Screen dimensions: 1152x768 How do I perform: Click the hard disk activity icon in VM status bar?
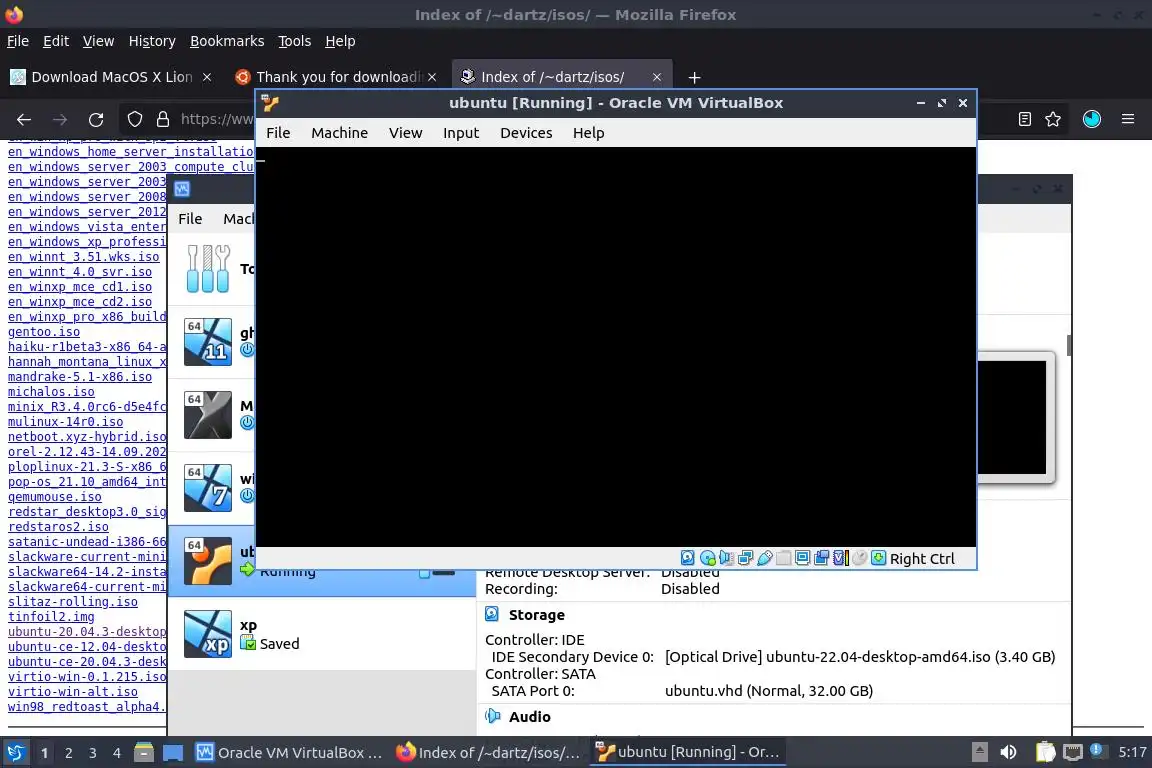(x=688, y=559)
